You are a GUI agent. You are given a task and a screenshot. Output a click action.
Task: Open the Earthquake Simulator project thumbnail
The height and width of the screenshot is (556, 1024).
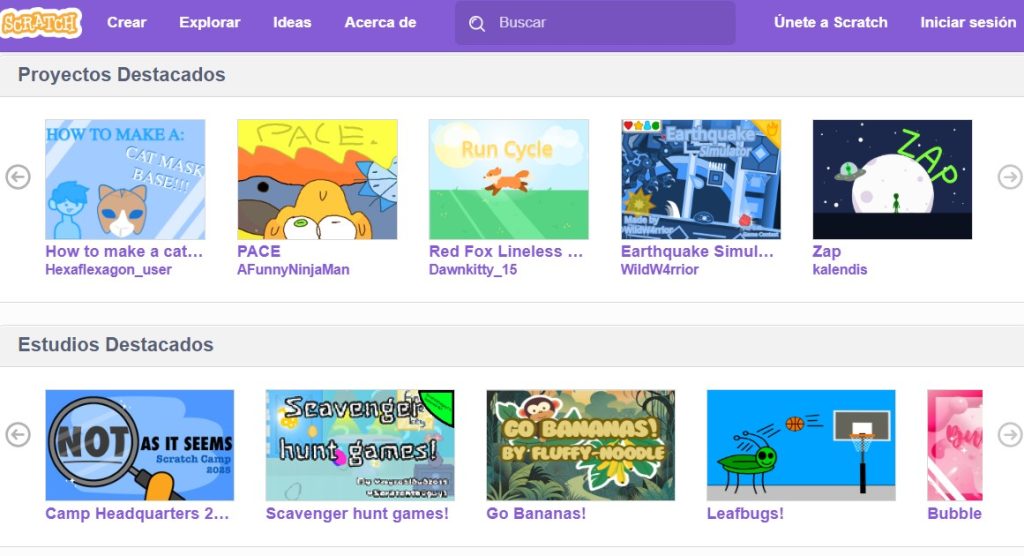click(700, 179)
